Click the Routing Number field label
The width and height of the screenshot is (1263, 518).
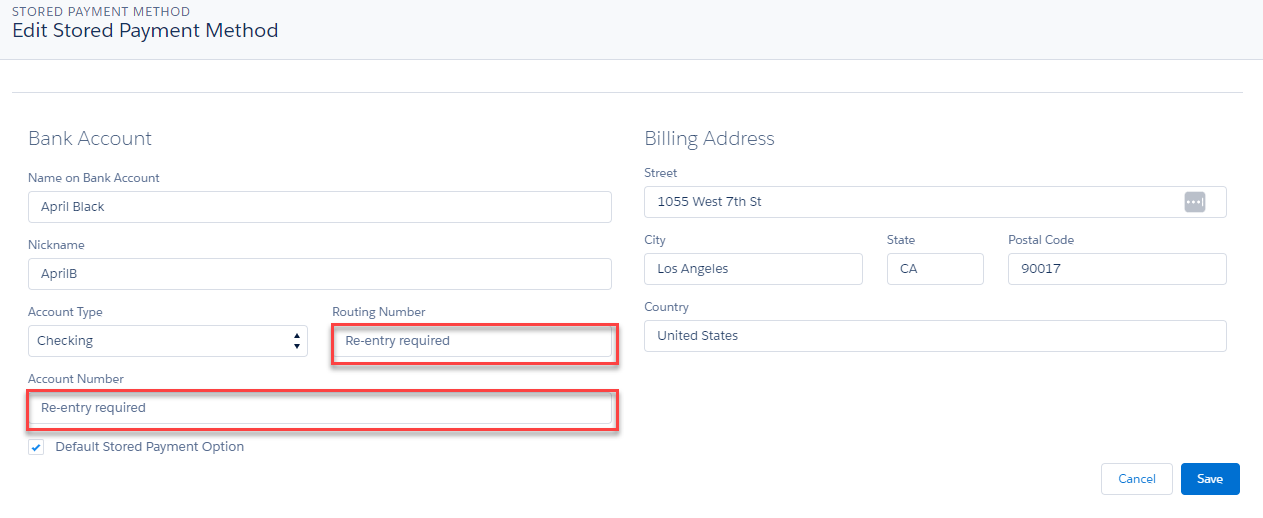pyautogui.click(x=379, y=312)
